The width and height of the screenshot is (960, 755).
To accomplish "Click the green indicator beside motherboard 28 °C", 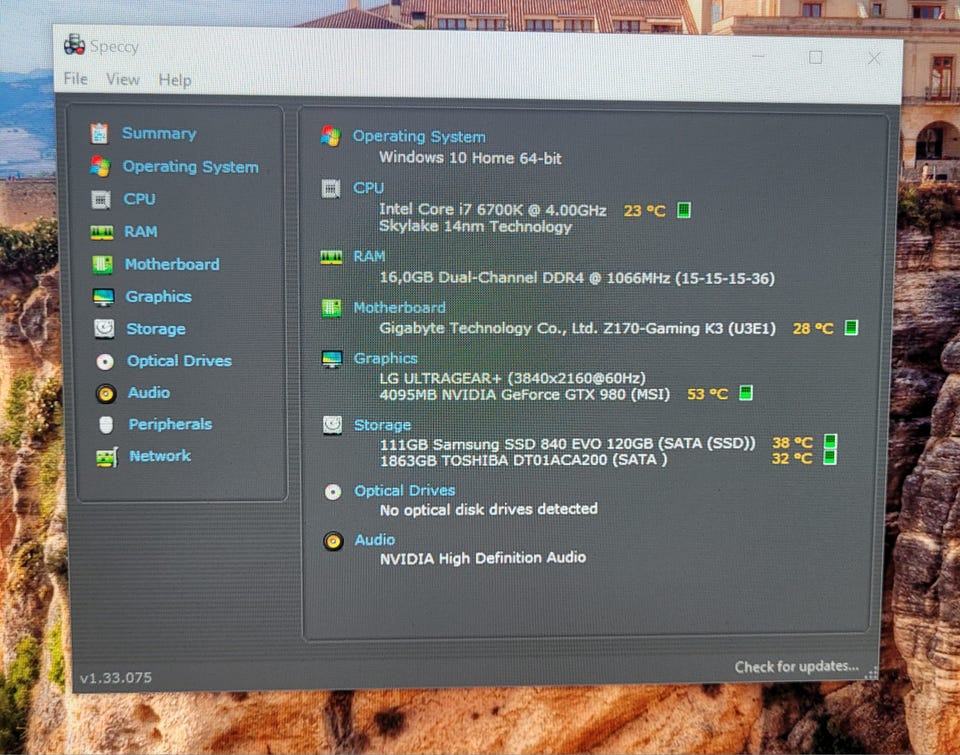I will 851,328.
